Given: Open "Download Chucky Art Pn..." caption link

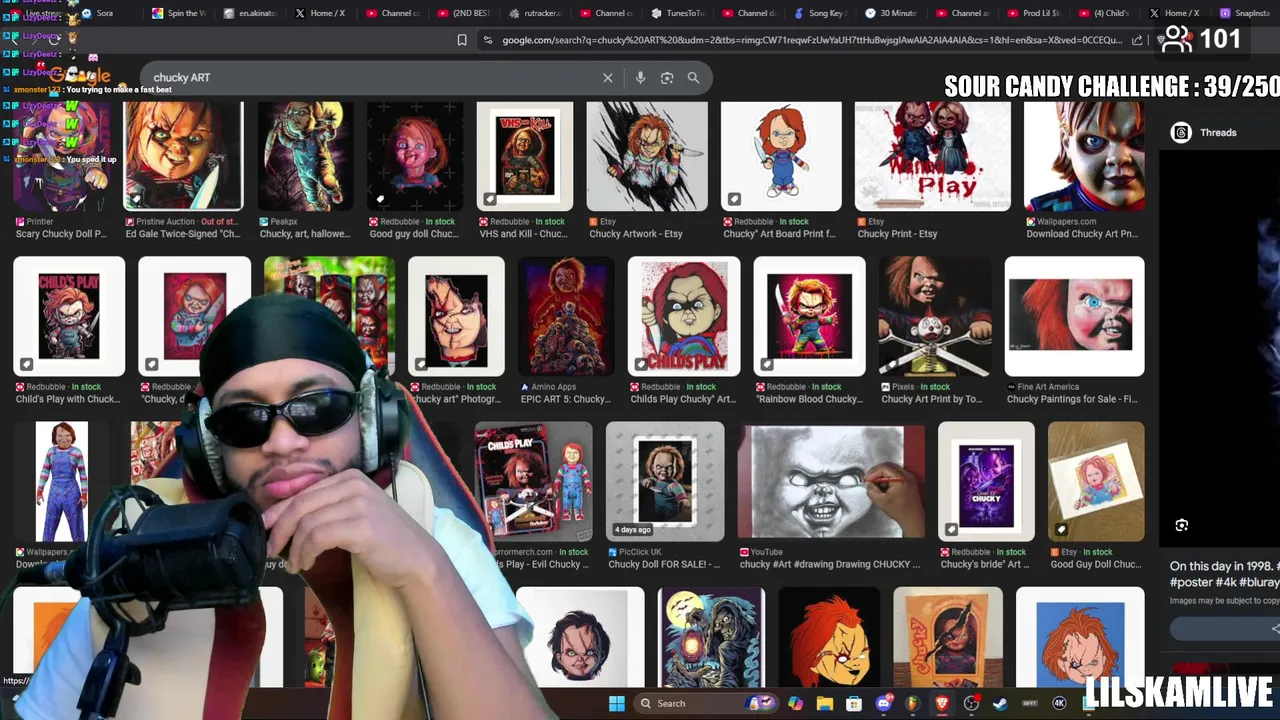Looking at the screenshot, I should 1082,234.
